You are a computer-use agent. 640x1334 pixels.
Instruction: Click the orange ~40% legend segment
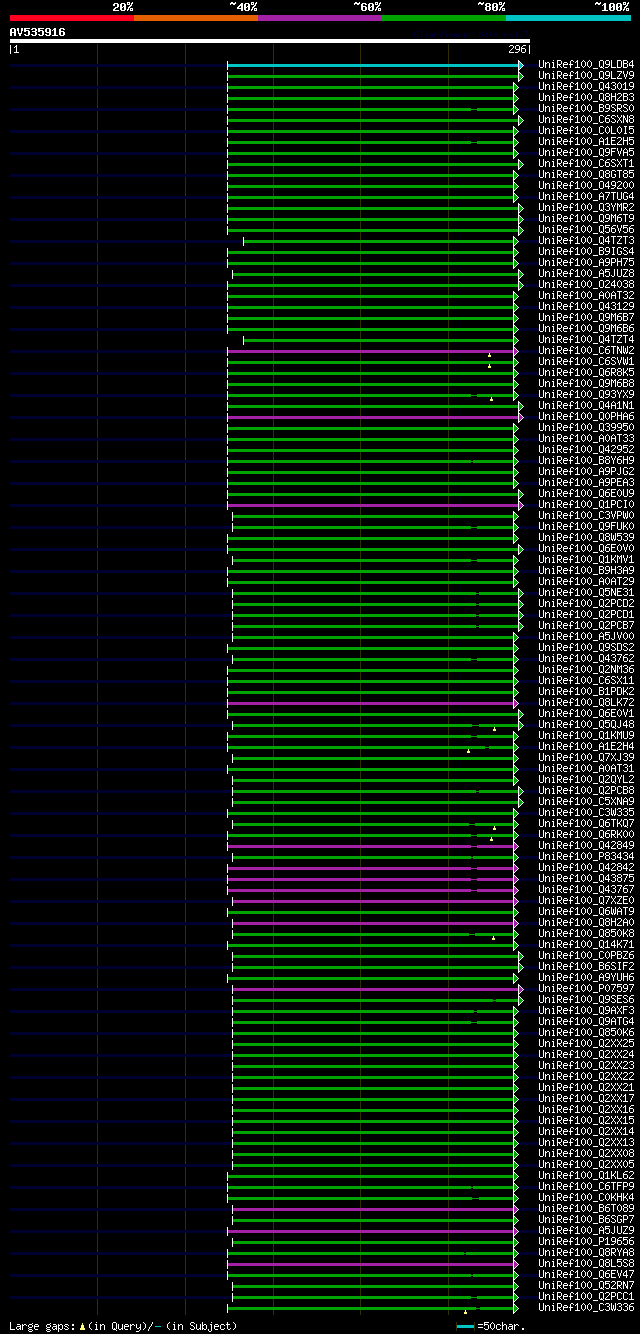tap(196, 17)
